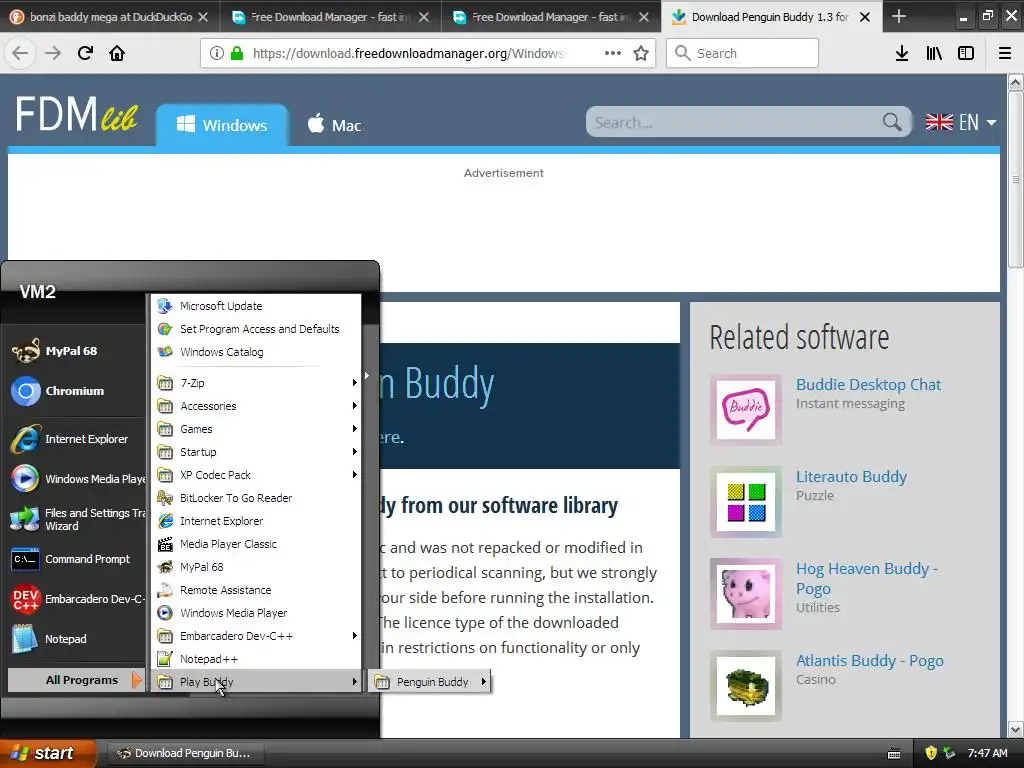Open Internet Explorer in left start panel
1024x768 pixels.
(x=75, y=439)
